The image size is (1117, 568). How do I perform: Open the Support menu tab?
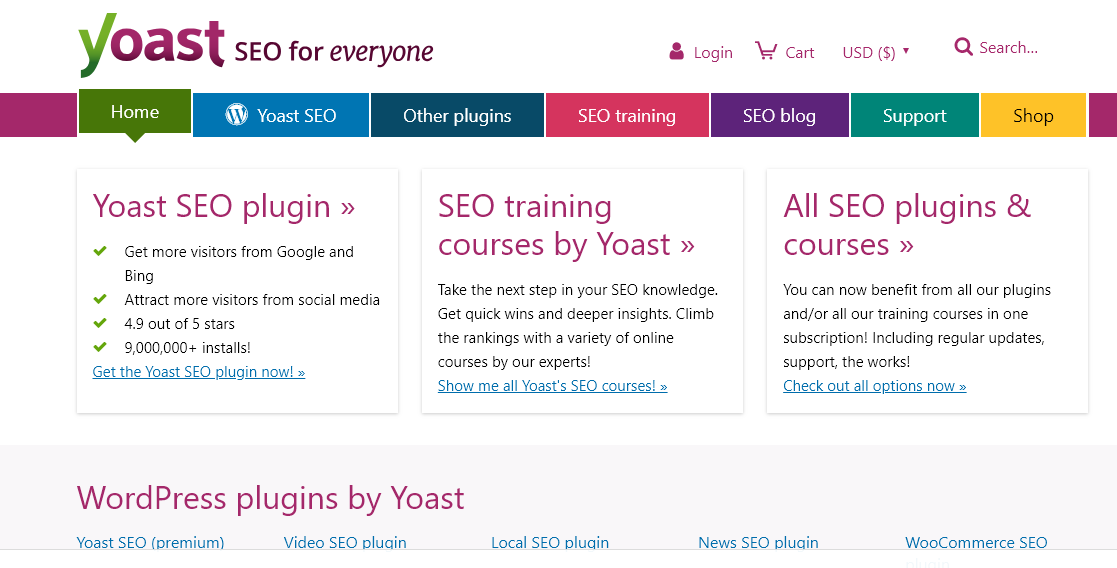(x=915, y=115)
